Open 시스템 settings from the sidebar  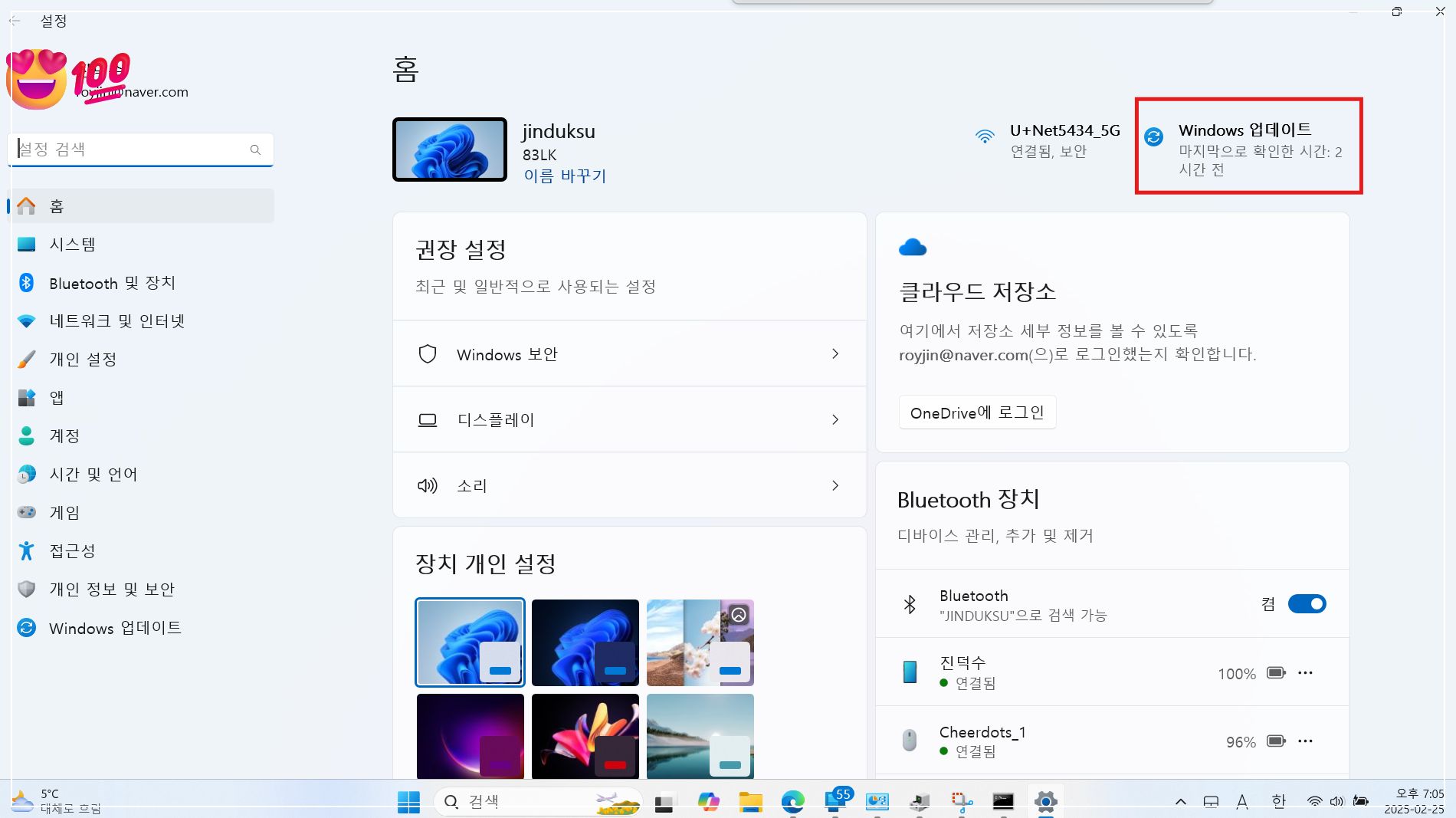(x=141, y=245)
